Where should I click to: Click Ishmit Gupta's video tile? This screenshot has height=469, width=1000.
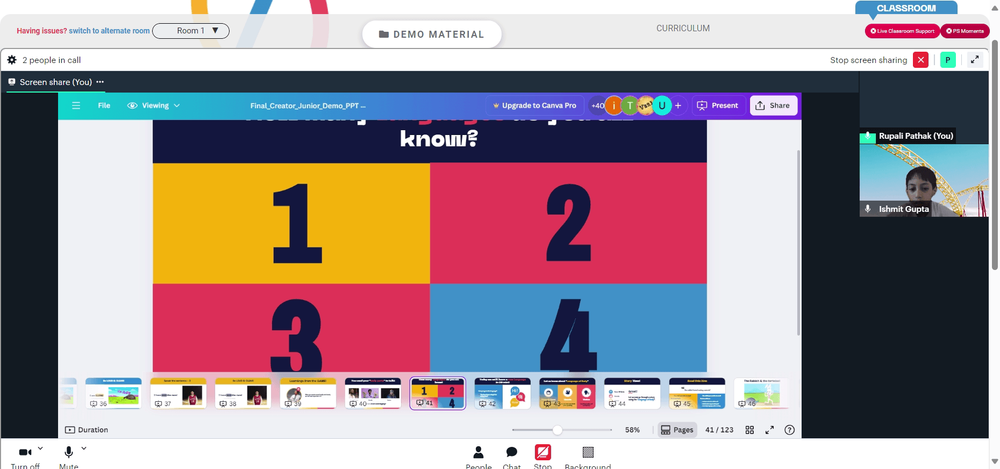click(x=923, y=181)
